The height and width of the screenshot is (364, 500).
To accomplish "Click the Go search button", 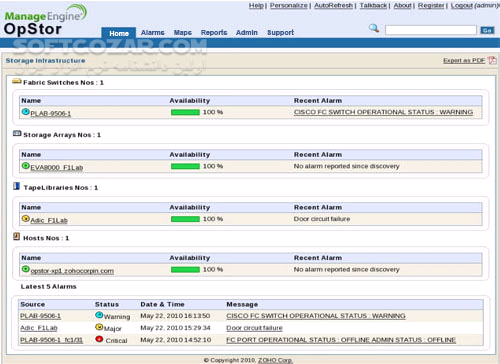I will coord(487,30).
